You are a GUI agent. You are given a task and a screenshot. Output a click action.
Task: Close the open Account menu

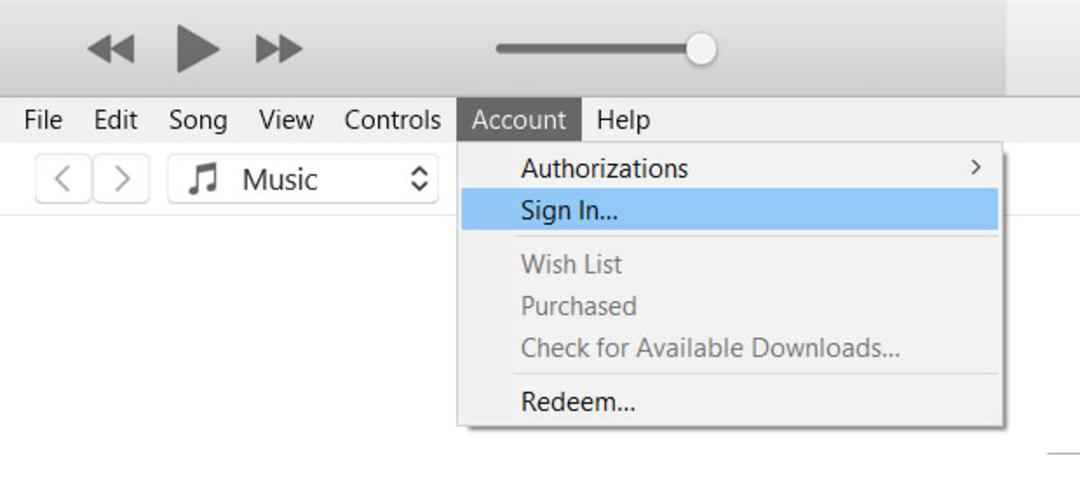tap(519, 120)
